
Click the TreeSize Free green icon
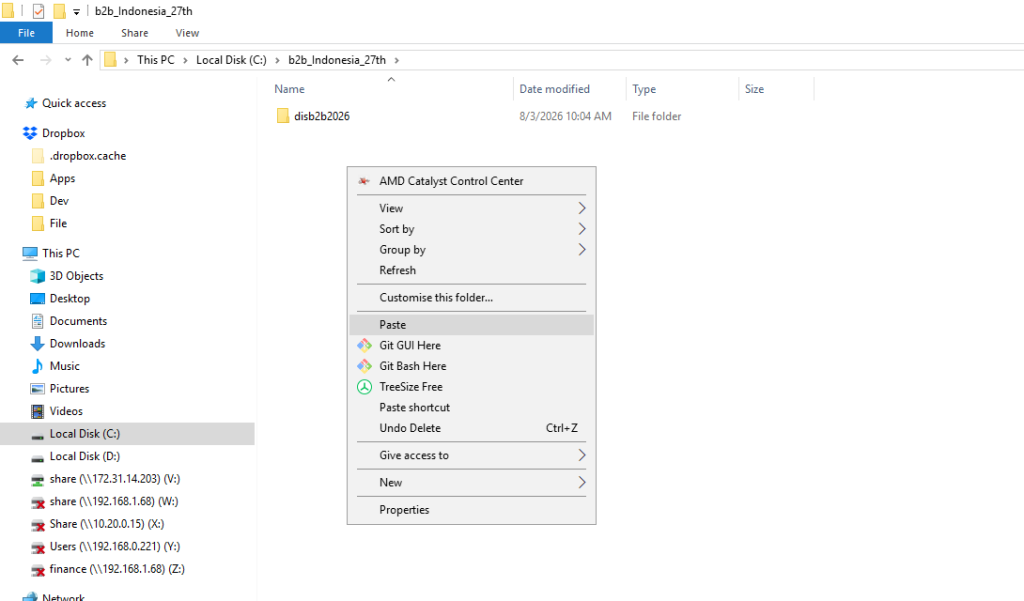(x=364, y=387)
